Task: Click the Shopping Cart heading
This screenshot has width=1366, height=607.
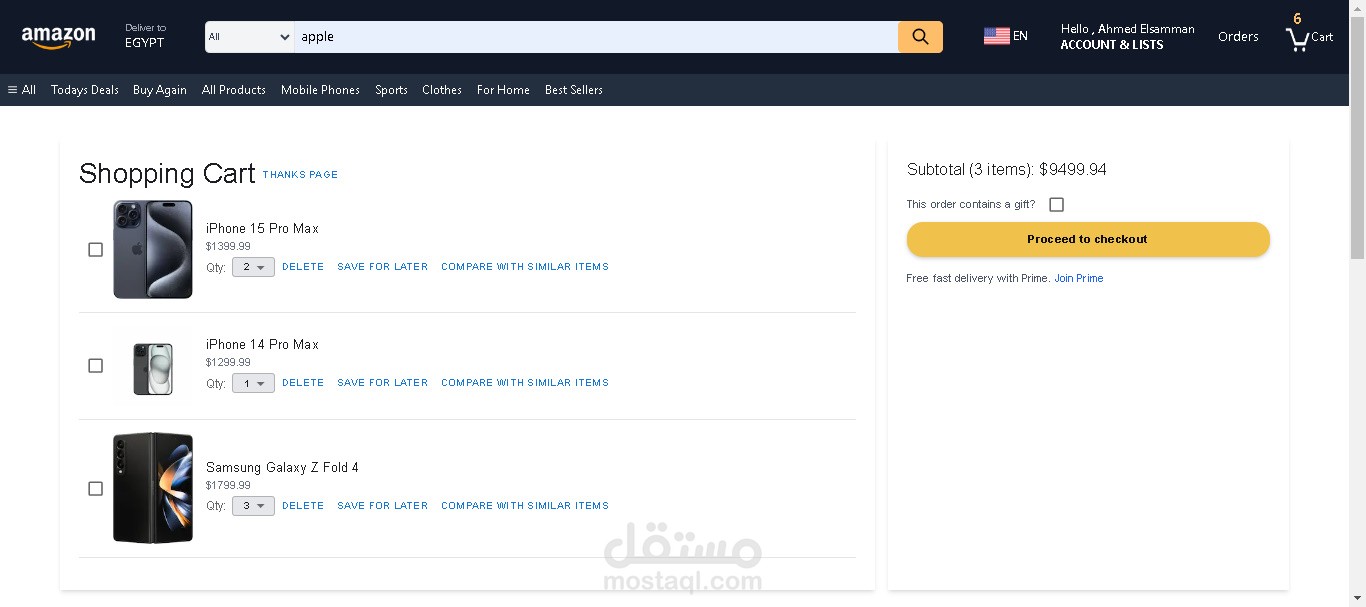Action: coord(167,174)
